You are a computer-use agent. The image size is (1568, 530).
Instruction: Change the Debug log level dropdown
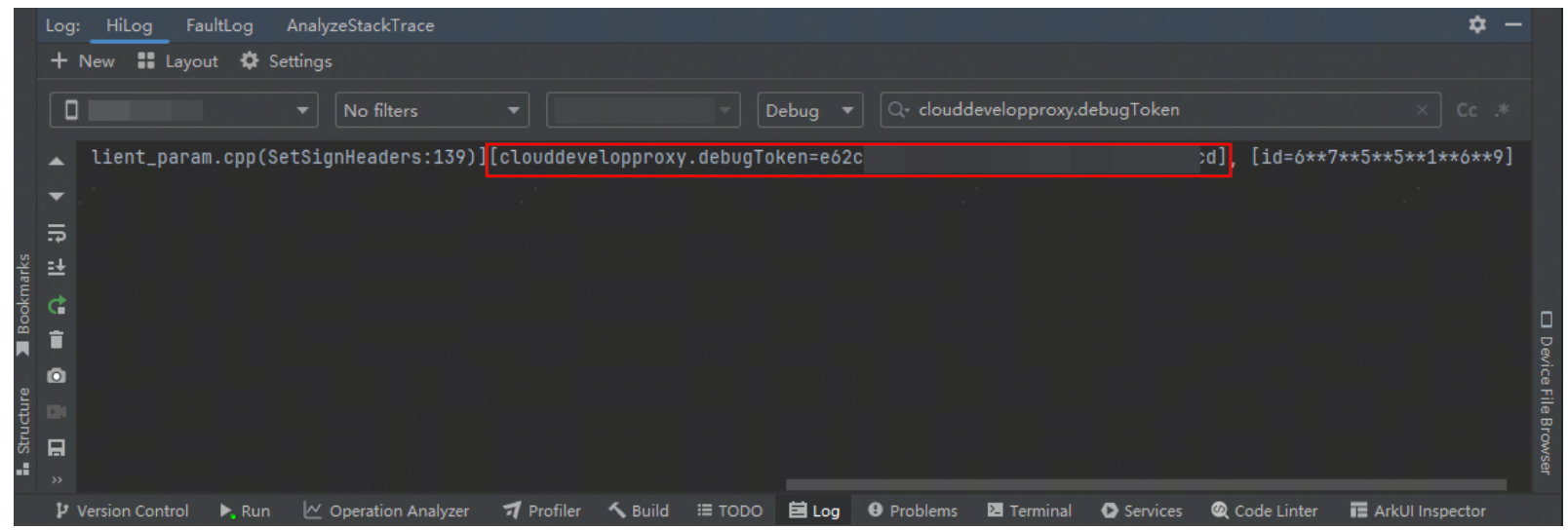[809, 110]
